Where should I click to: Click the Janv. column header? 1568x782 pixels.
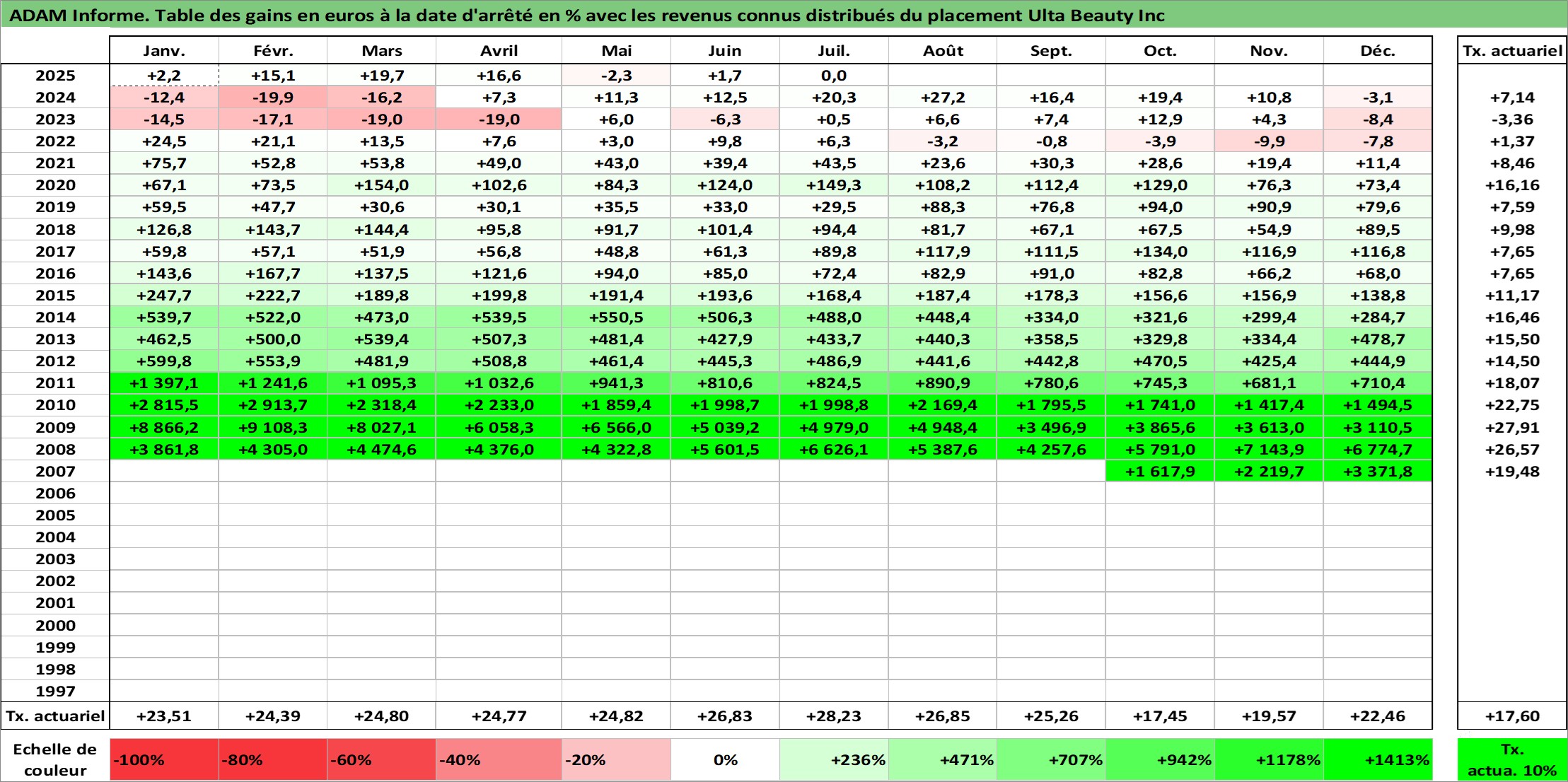pos(164,50)
